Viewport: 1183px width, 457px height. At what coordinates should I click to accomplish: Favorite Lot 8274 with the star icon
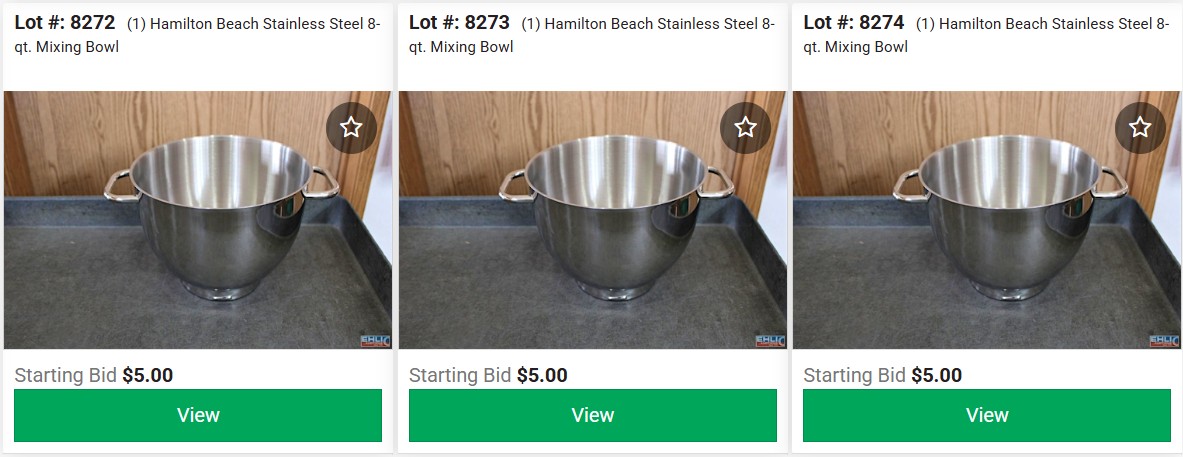coord(1140,127)
